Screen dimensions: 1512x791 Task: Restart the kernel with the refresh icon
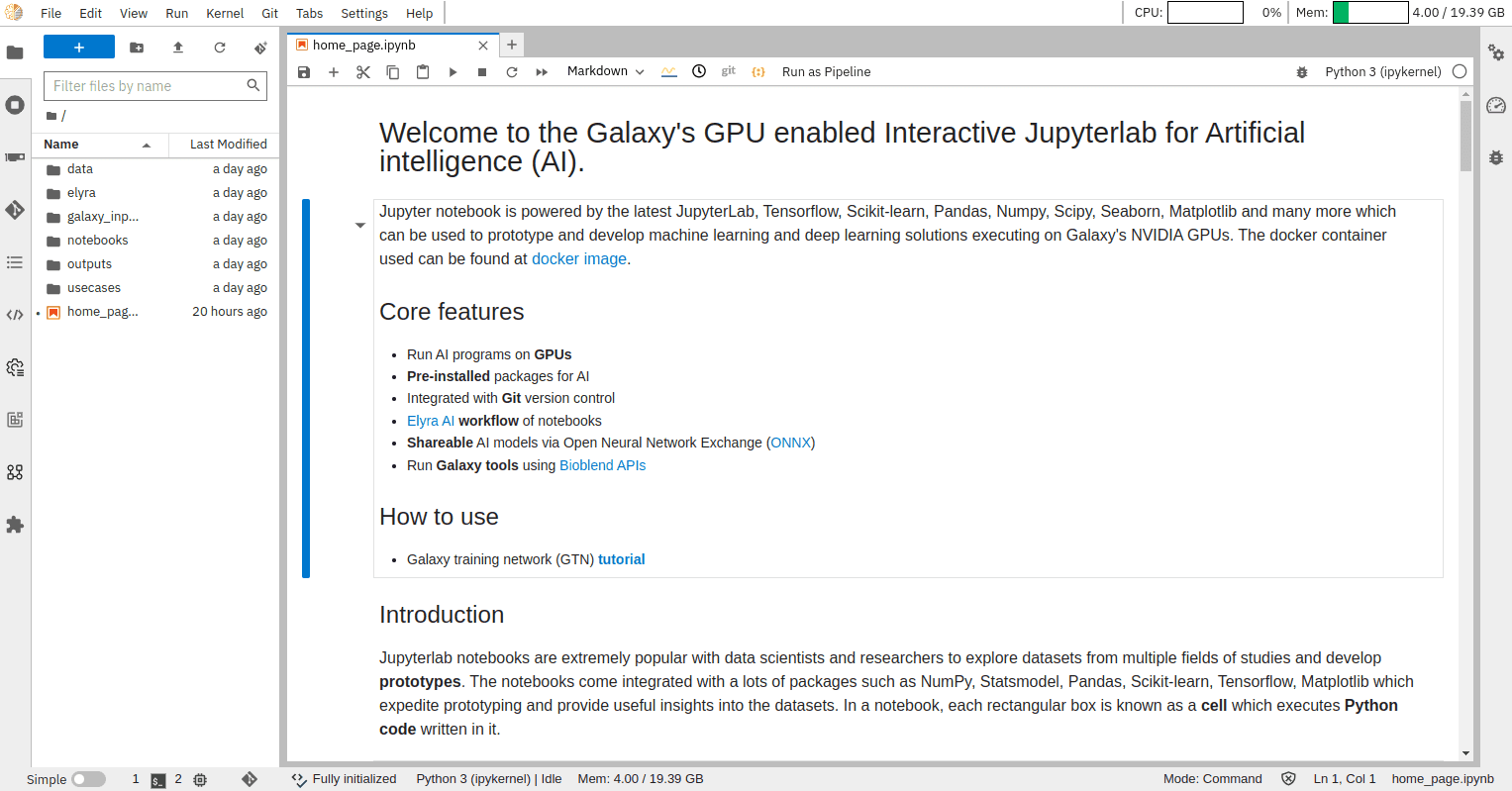[511, 71]
